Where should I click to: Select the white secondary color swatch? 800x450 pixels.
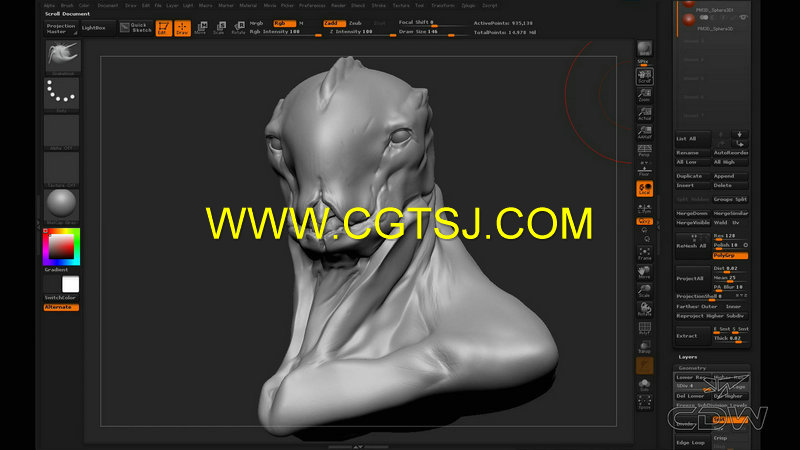70,284
